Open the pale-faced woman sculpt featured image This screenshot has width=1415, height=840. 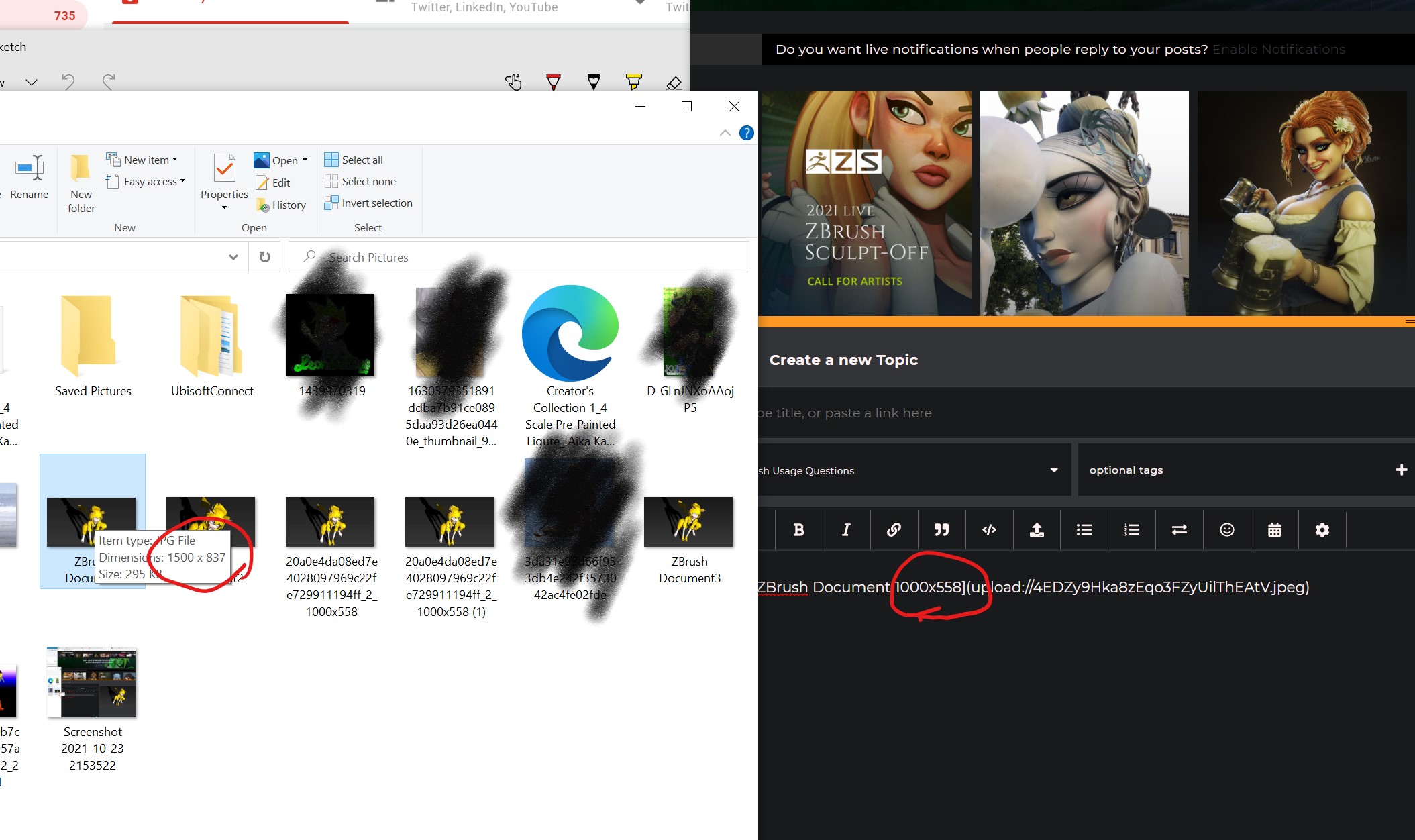pos(1084,203)
